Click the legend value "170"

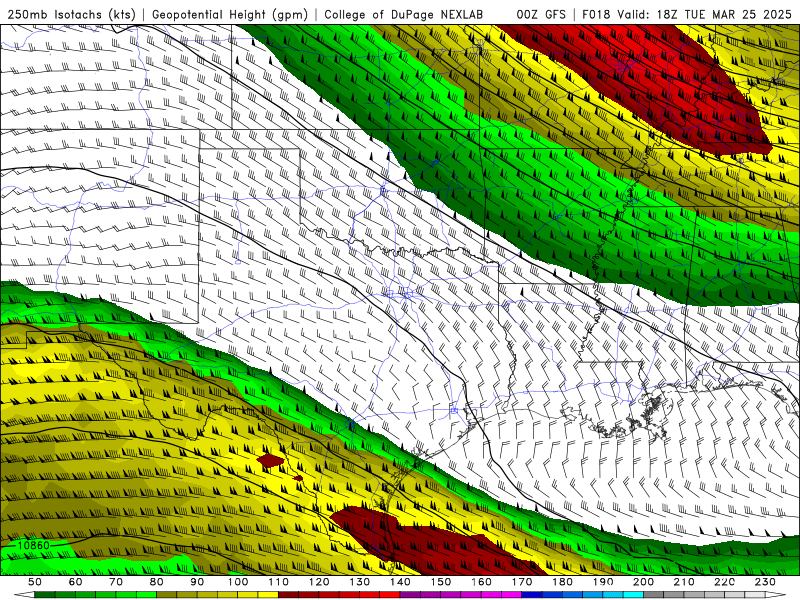coord(522,582)
